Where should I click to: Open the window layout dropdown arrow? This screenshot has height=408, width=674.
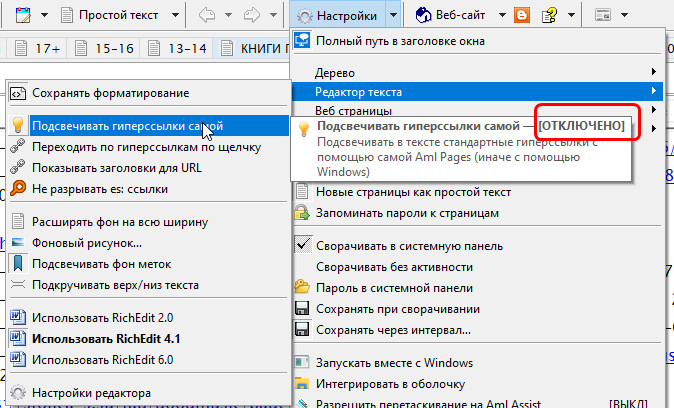pyautogui.click(x=625, y=15)
